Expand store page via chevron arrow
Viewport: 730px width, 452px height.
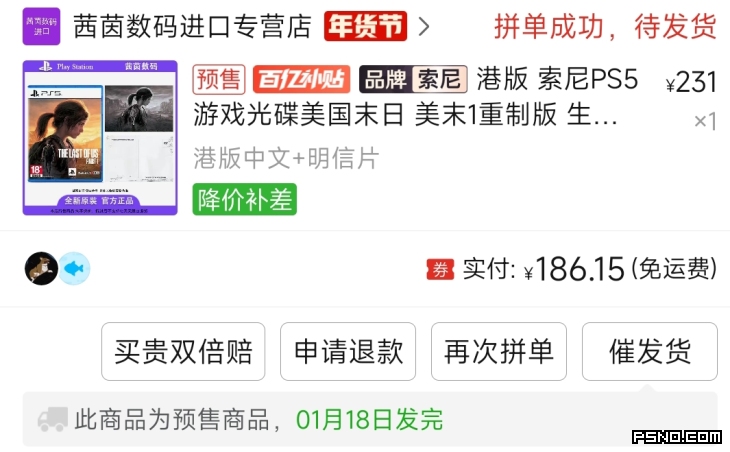(424, 26)
